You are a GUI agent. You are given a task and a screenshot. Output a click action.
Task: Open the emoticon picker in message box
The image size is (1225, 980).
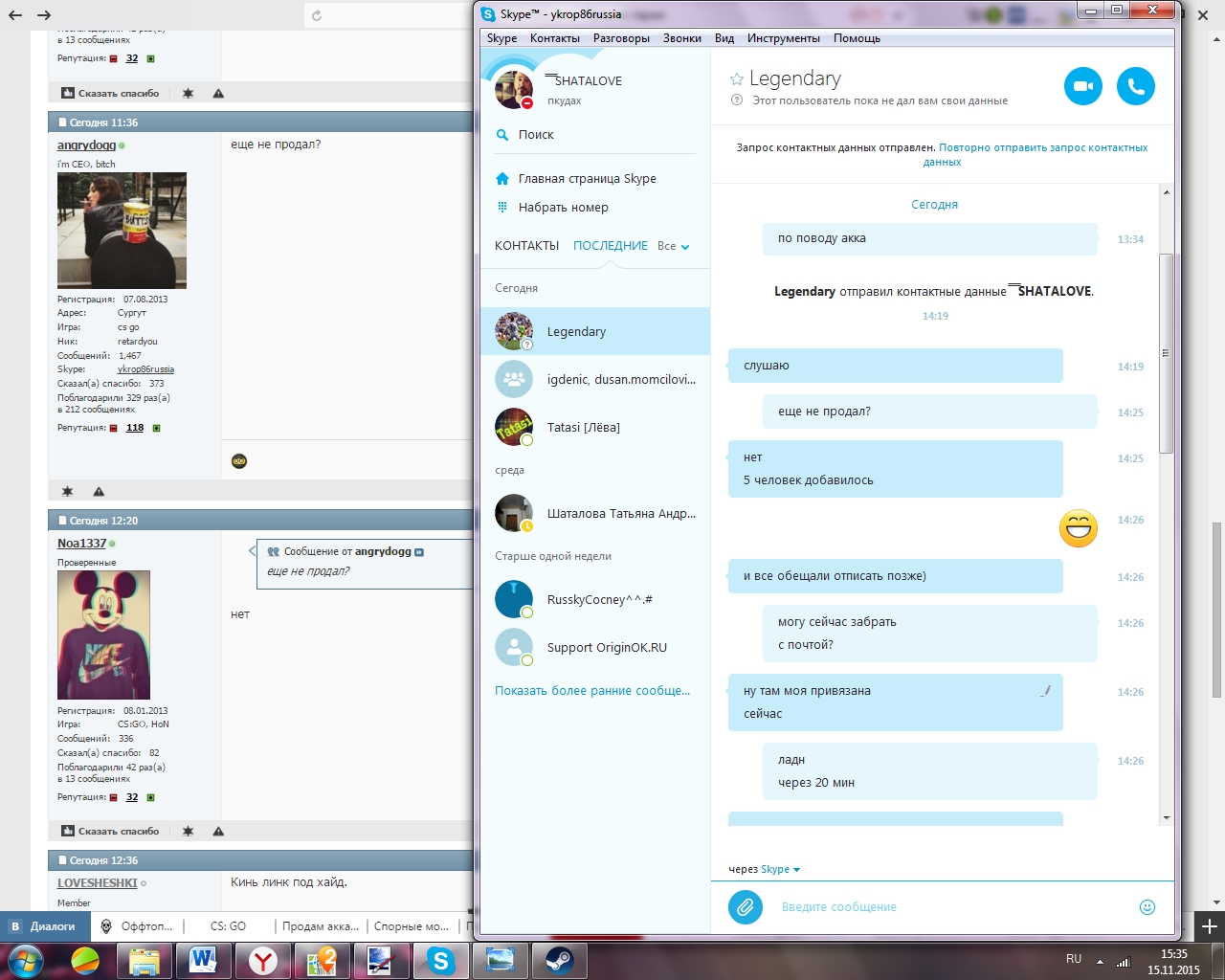click(x=1147, y=906)
